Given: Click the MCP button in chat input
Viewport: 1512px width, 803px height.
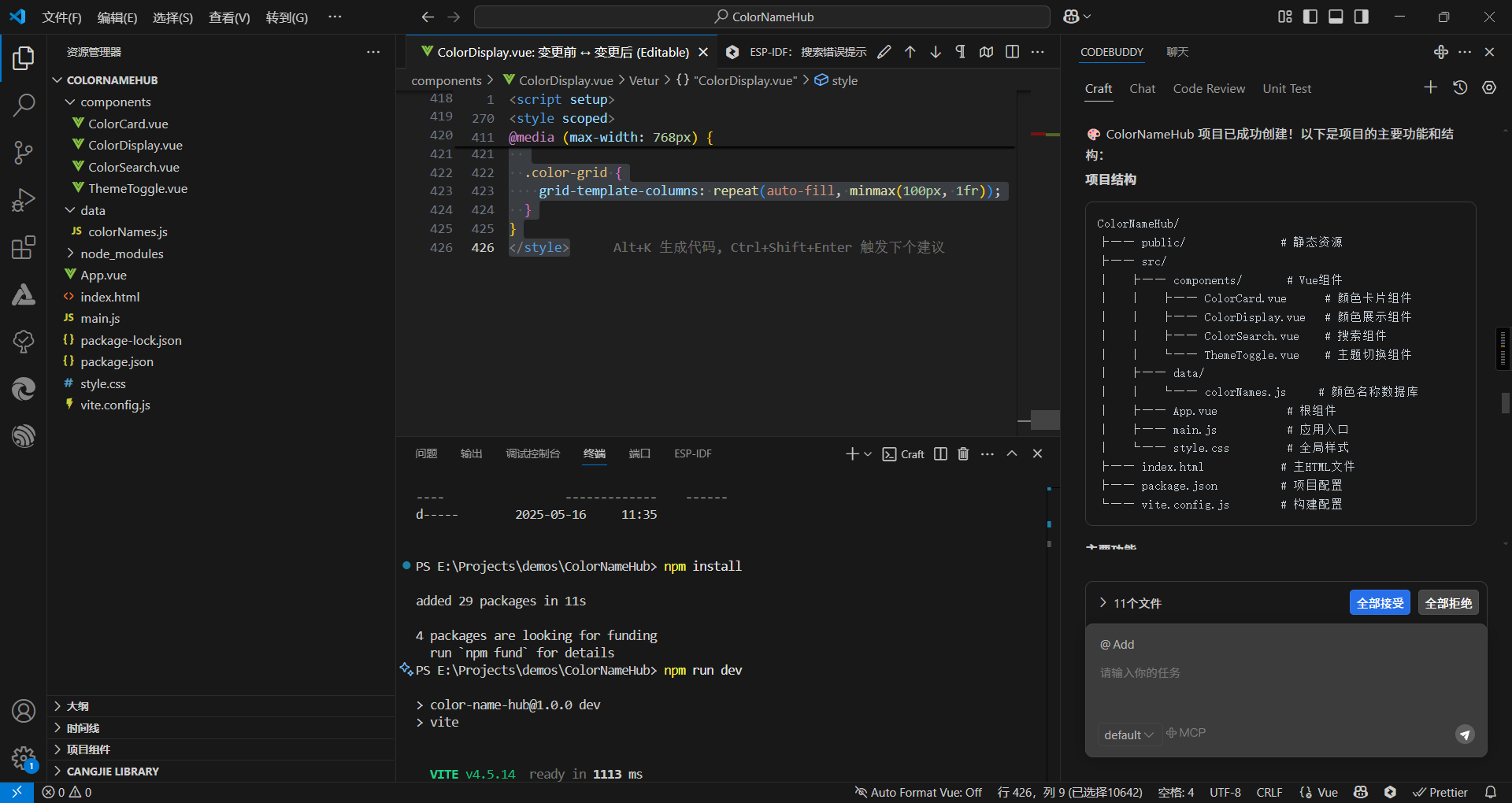Looking at the screenshot, I should (1186, 733).
